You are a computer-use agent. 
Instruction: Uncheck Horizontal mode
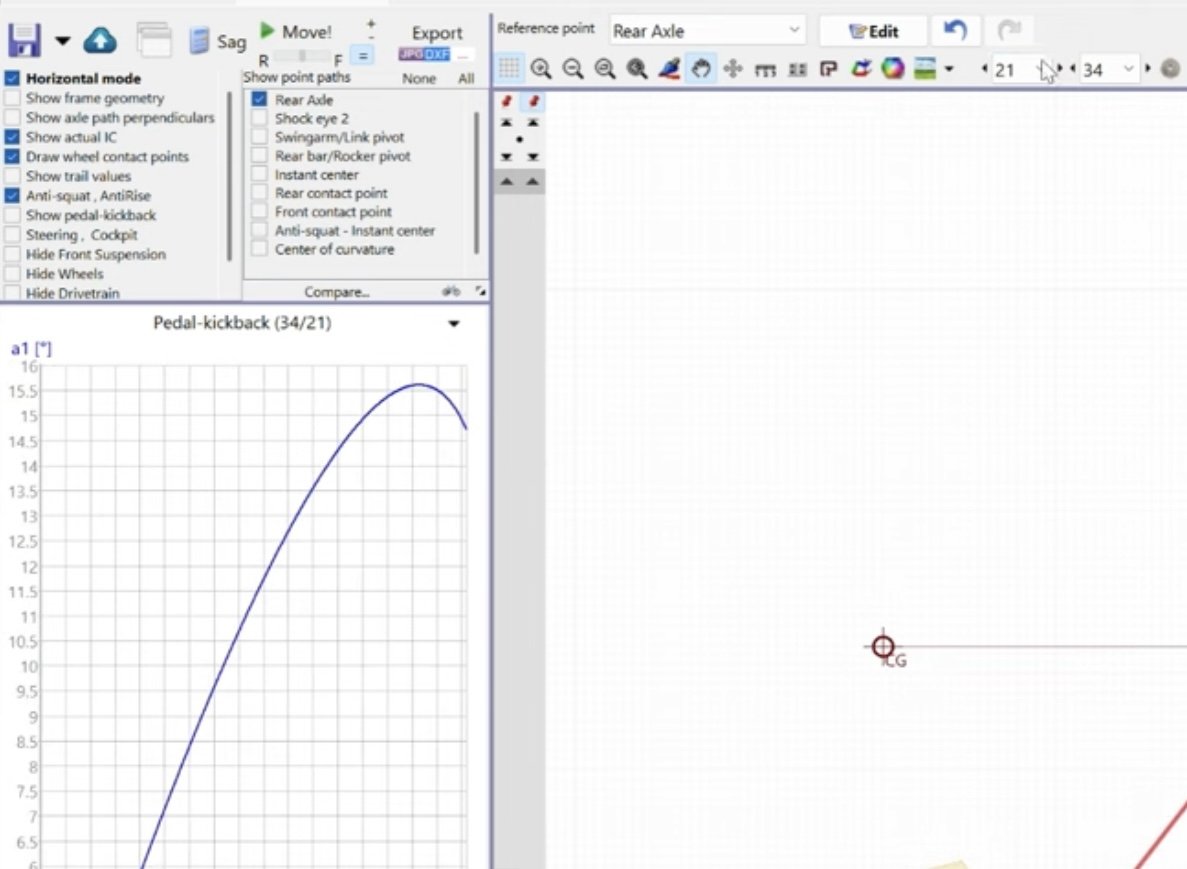[x=12, y=78]
